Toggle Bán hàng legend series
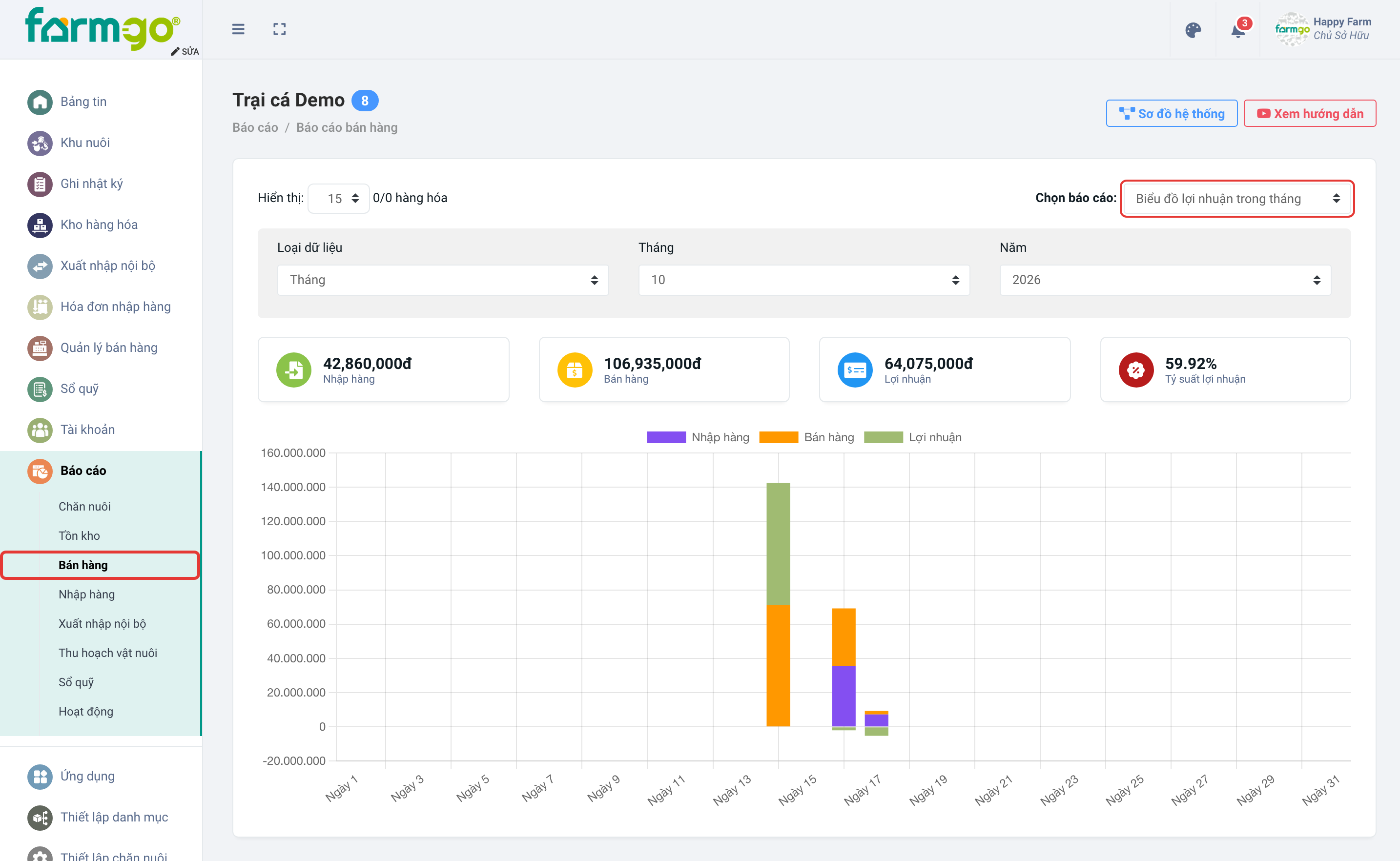The width and height of the screenshot is (1400, 861). (807, 437)
